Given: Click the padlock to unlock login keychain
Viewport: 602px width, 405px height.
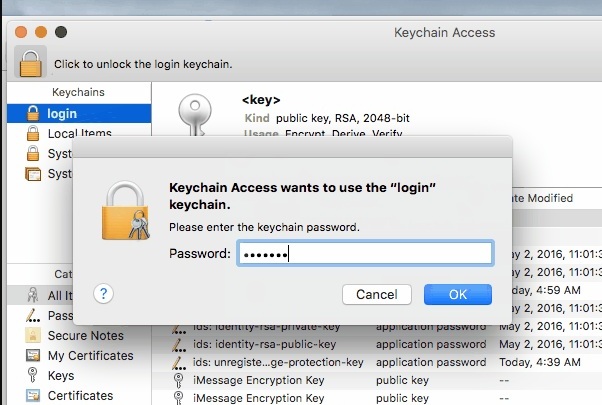Looking at the screenshot, I should pyautogui.click(x=30, y=62).
